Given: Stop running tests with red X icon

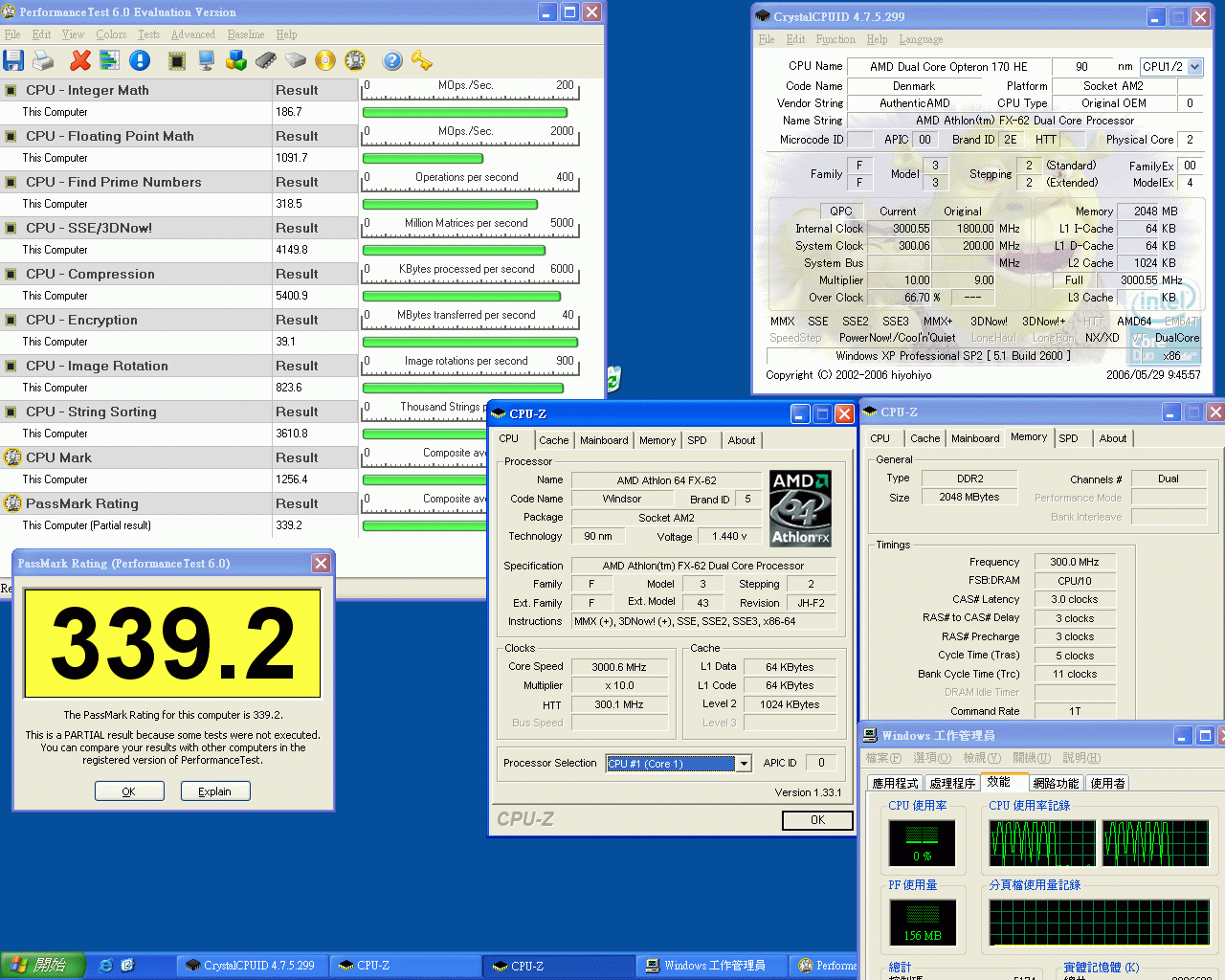Looking at the screenshot, I should [79, 59].
